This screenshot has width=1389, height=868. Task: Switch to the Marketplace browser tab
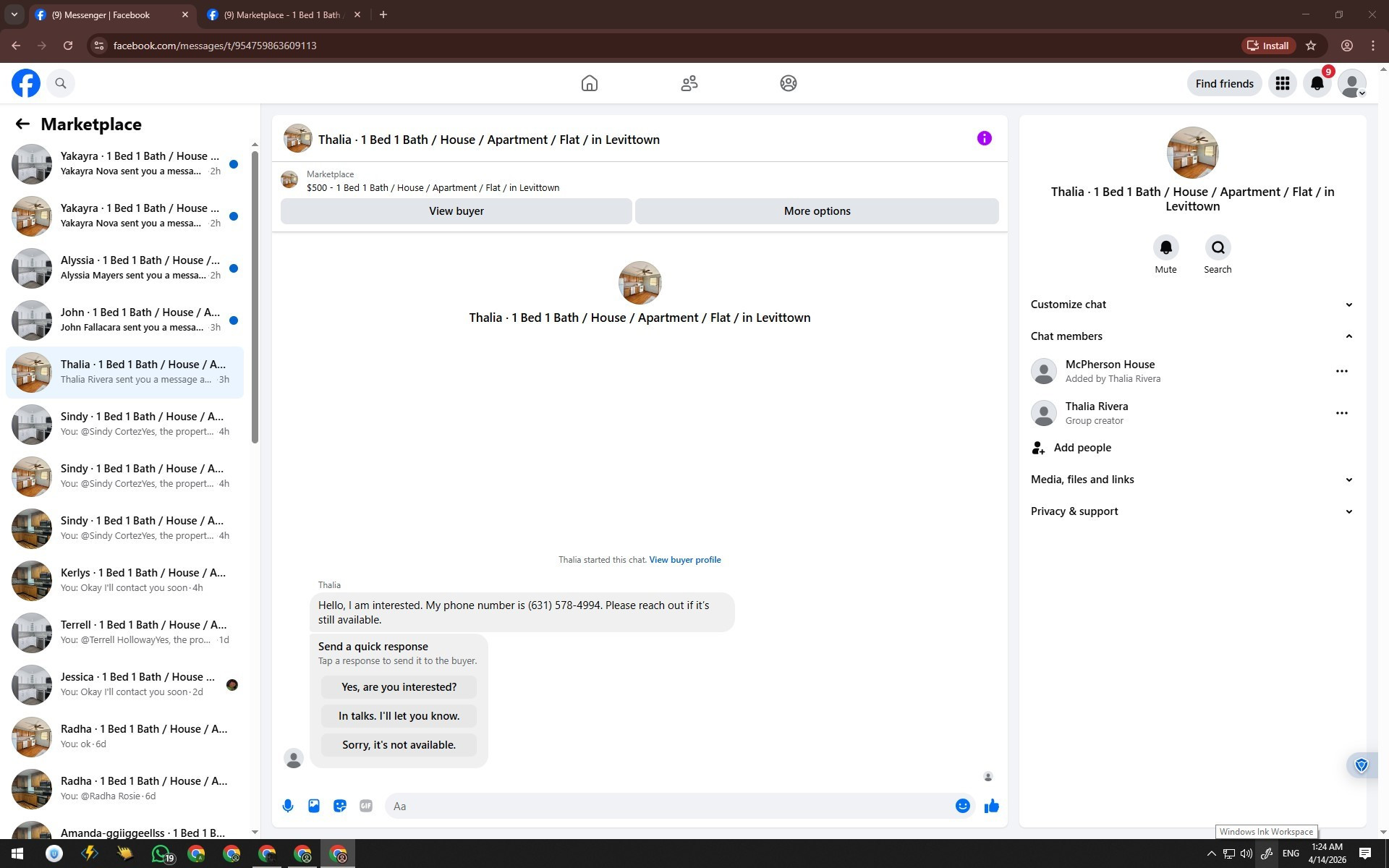pyautogui.click(x=282, y=14)
